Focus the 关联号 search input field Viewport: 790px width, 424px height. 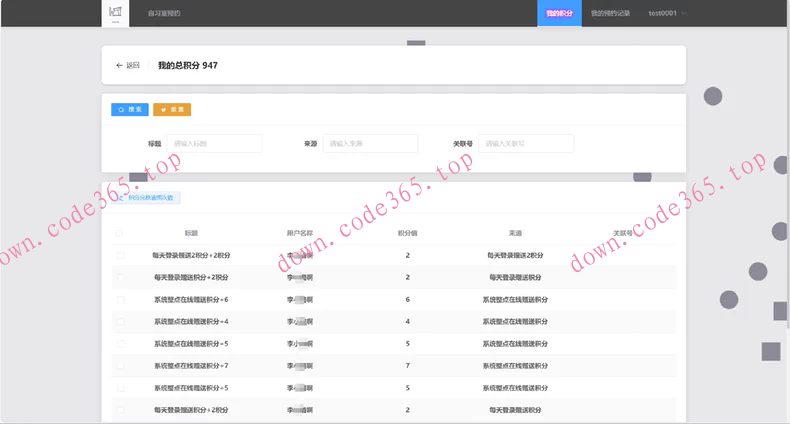(525, 144)
